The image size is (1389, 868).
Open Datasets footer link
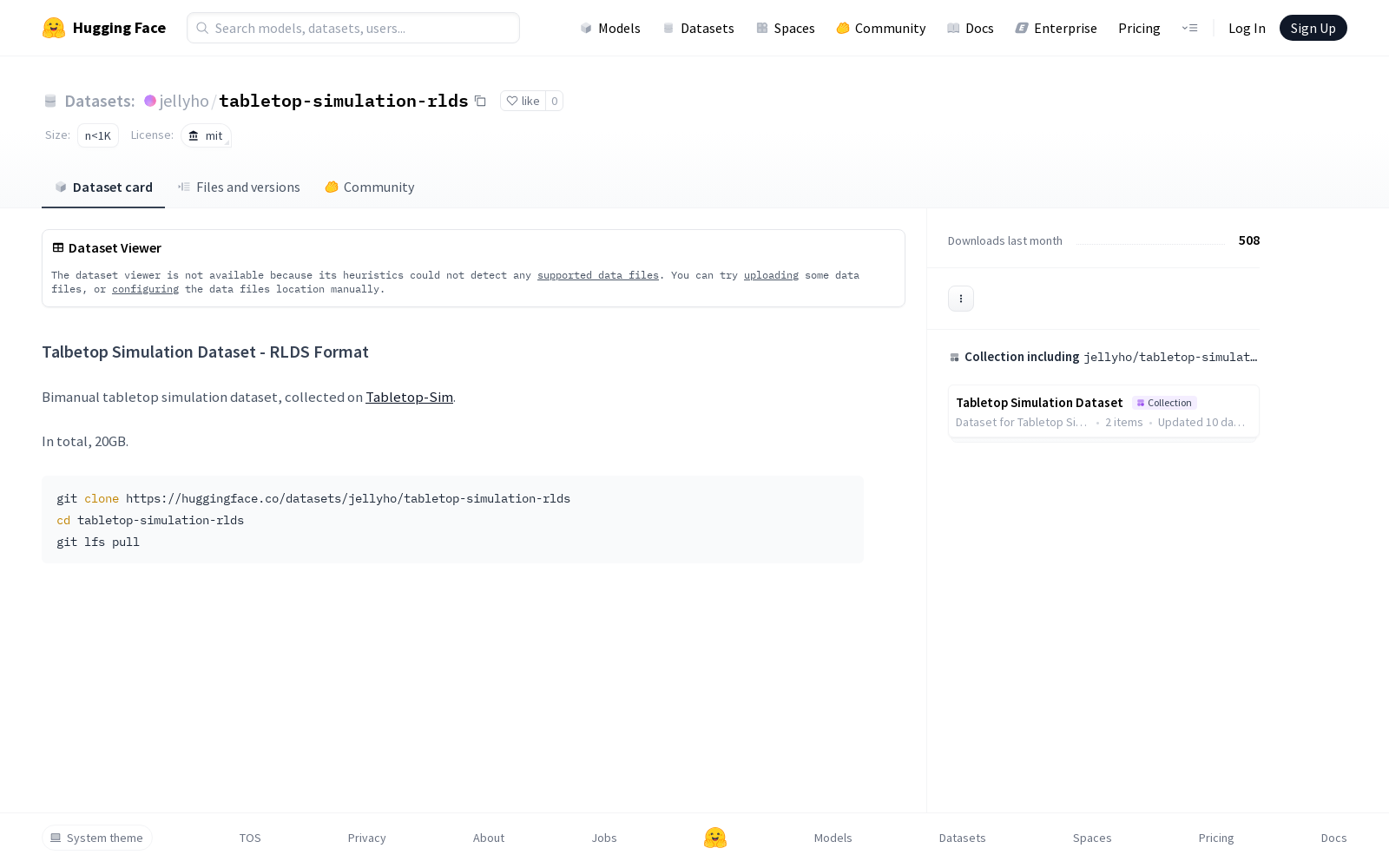(963, 838)
